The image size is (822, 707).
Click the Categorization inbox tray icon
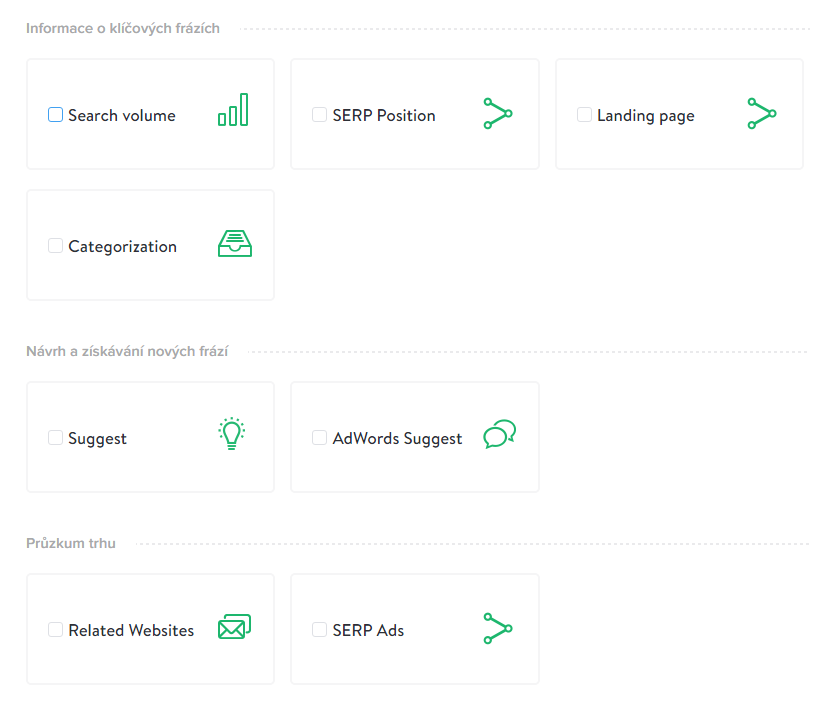pos(235,244)
